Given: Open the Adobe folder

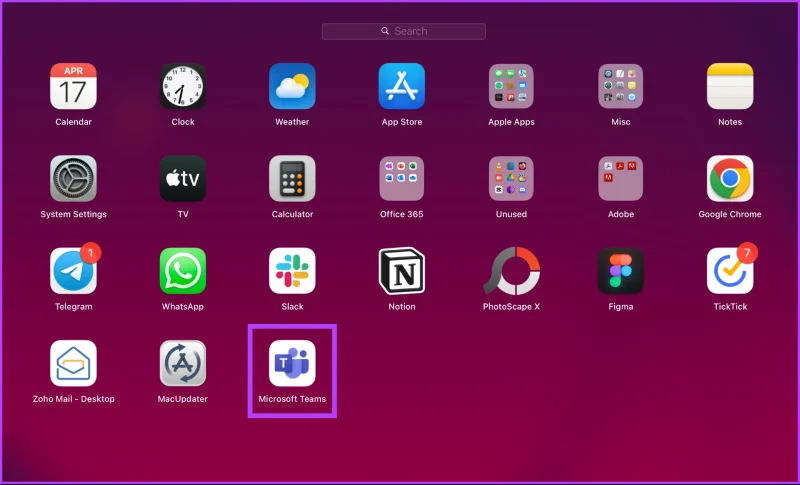Looking at the screenshot, I should coord(620,178).
